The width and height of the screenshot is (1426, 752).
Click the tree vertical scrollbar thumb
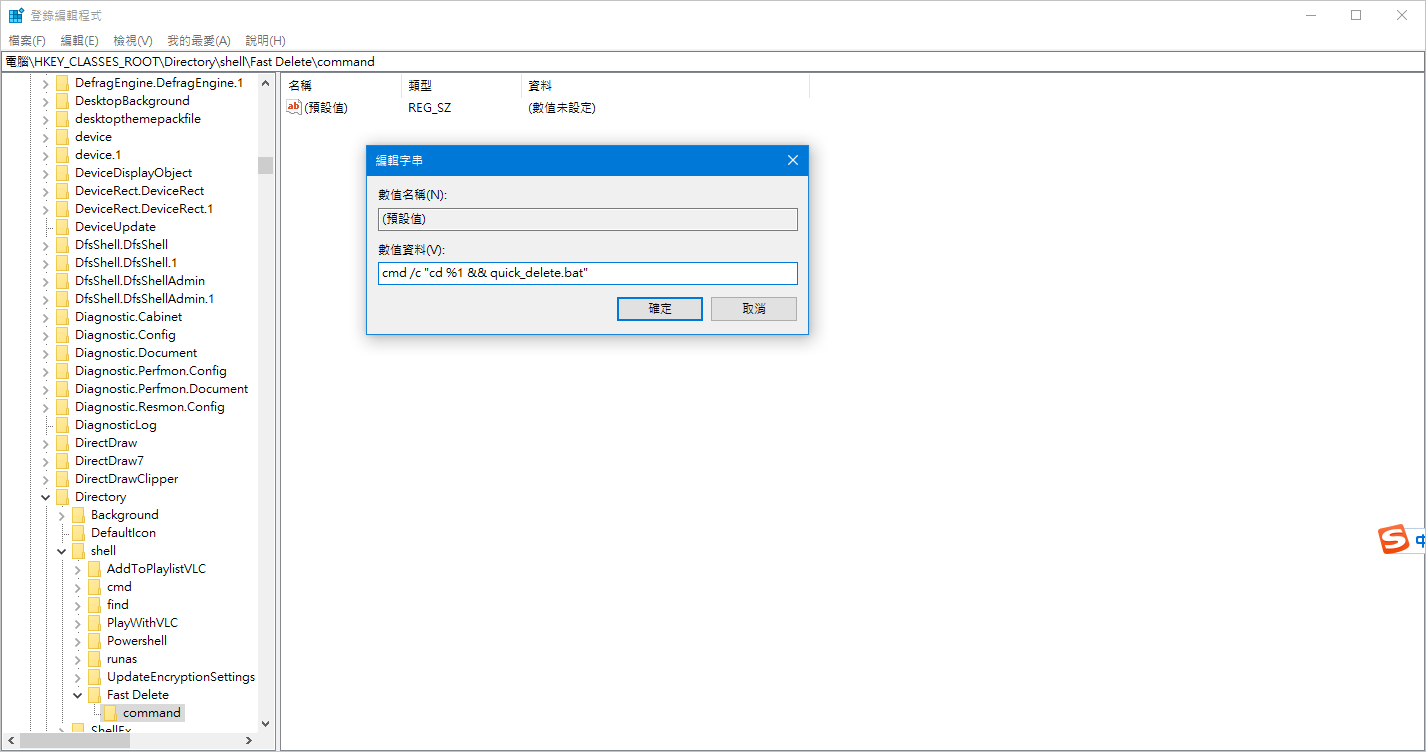coord(265,165)
